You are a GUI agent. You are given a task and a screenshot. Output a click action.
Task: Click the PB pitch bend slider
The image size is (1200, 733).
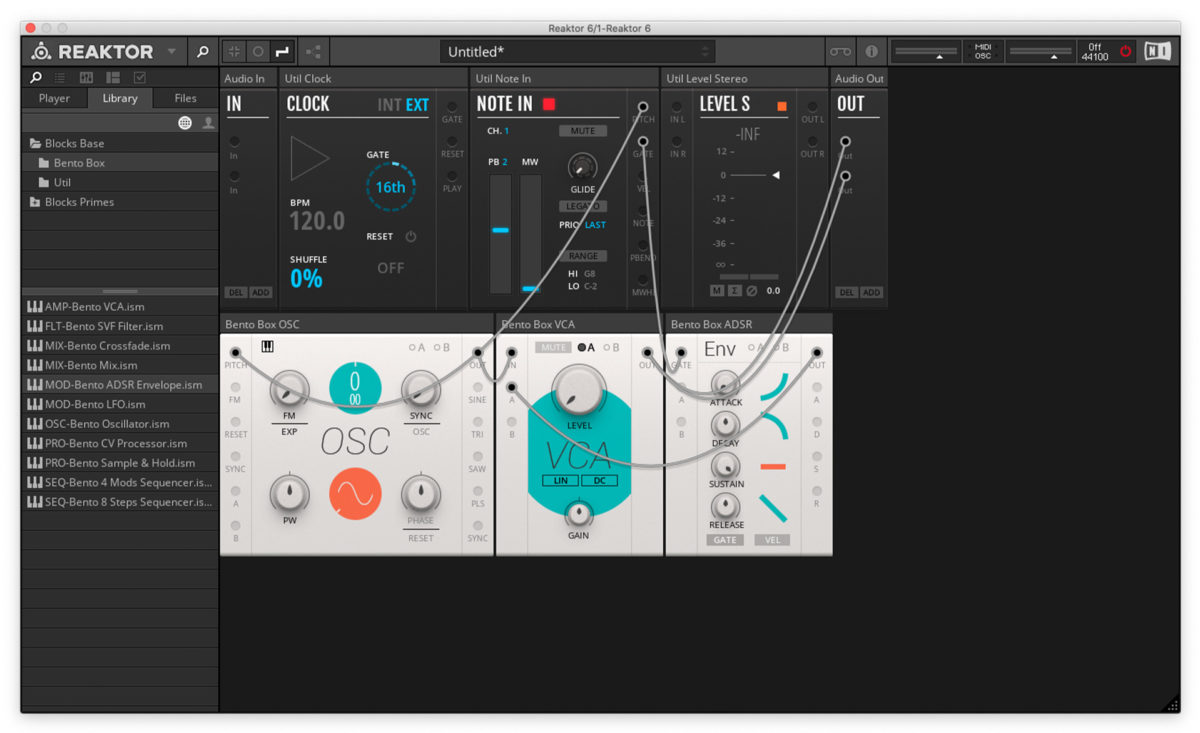(x=500, y=234)
